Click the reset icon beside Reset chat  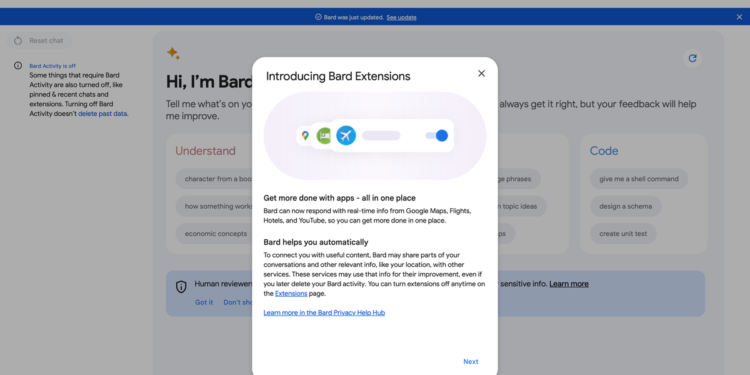18,41
